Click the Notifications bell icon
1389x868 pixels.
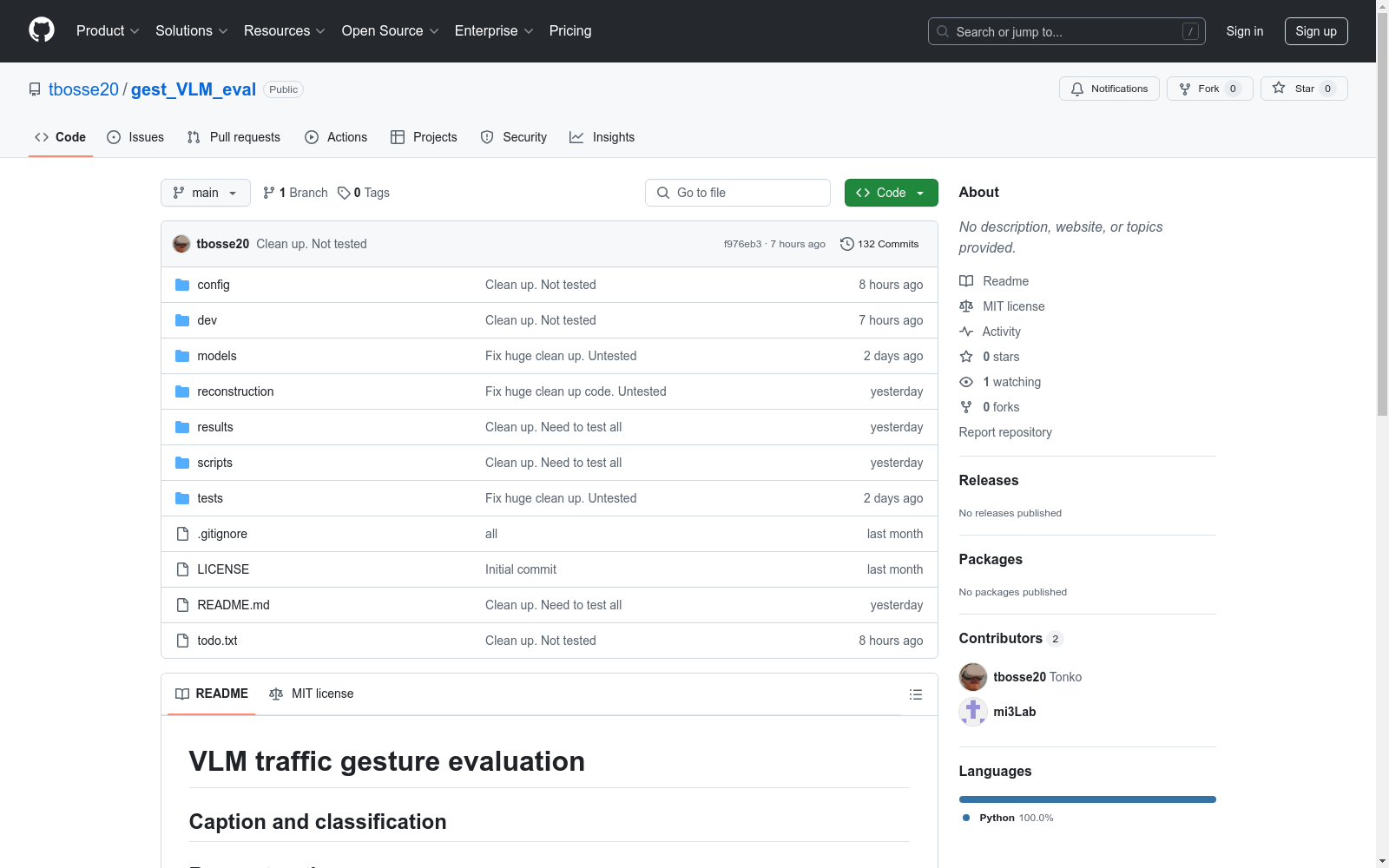pyautogui.click(x=1077, y=89)
